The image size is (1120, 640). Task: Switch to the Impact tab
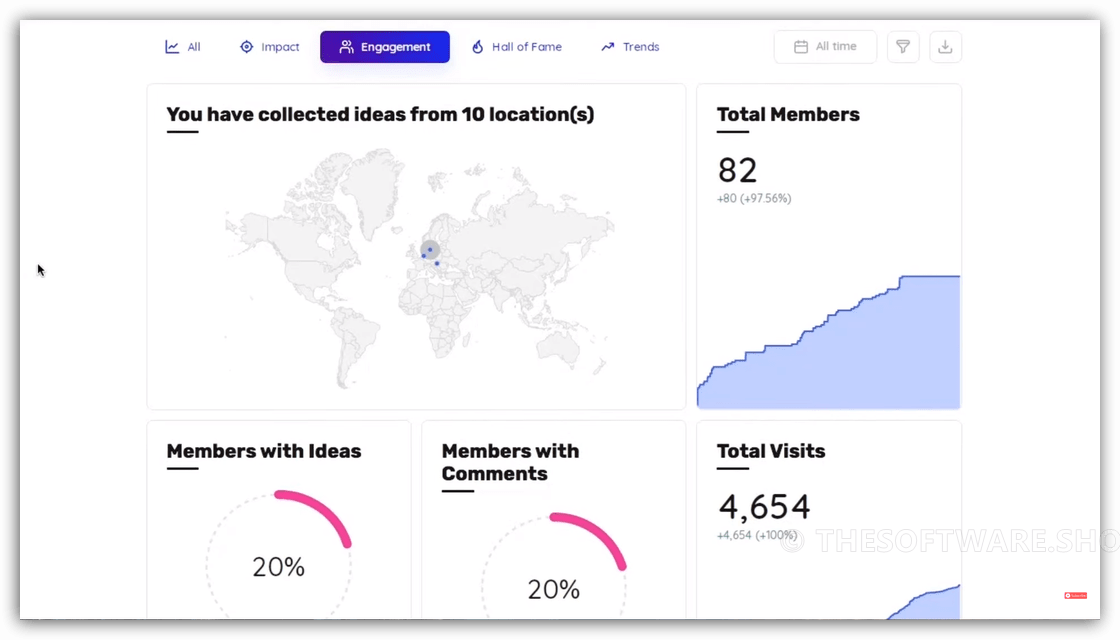tap(269, 46)
